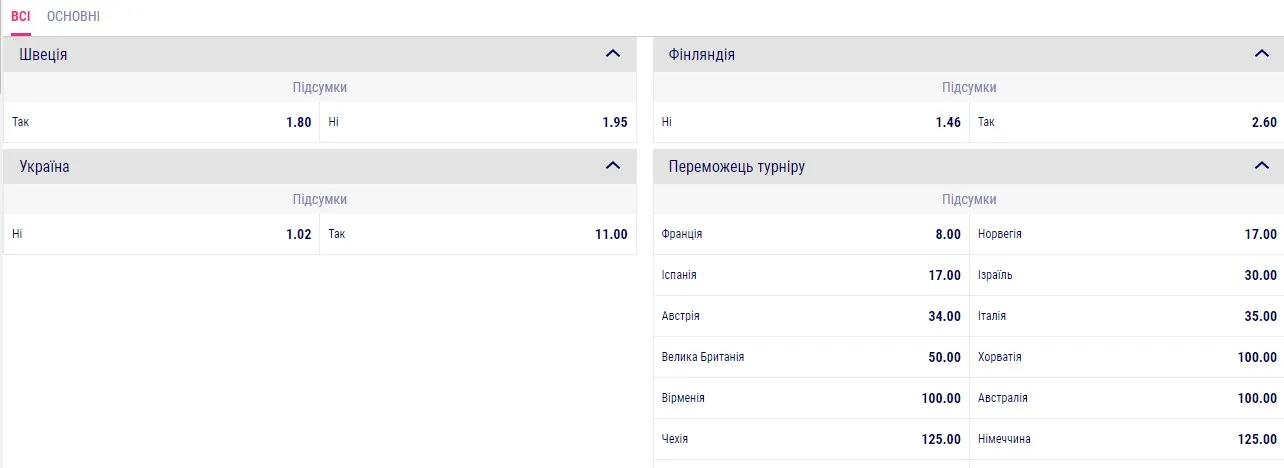Choose Франція as tournament winner

(811, 235)
